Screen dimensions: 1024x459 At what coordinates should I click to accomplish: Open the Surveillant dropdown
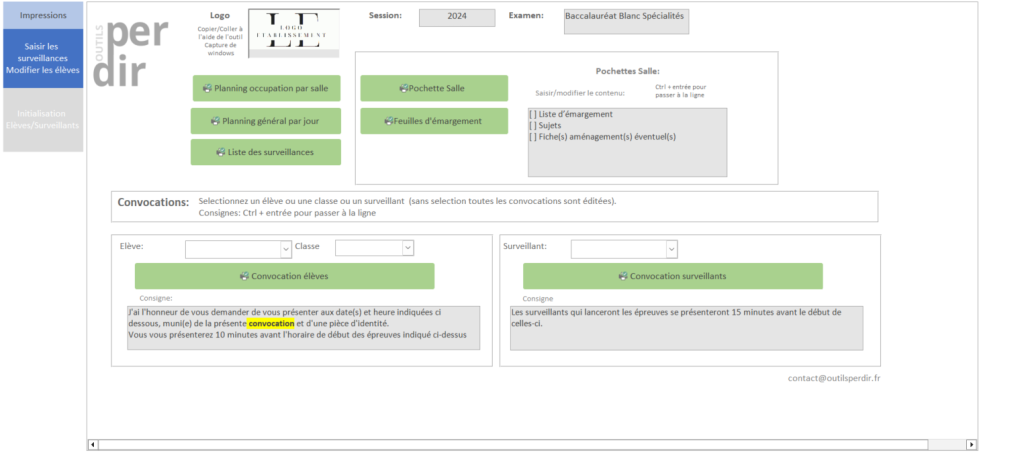671,248
